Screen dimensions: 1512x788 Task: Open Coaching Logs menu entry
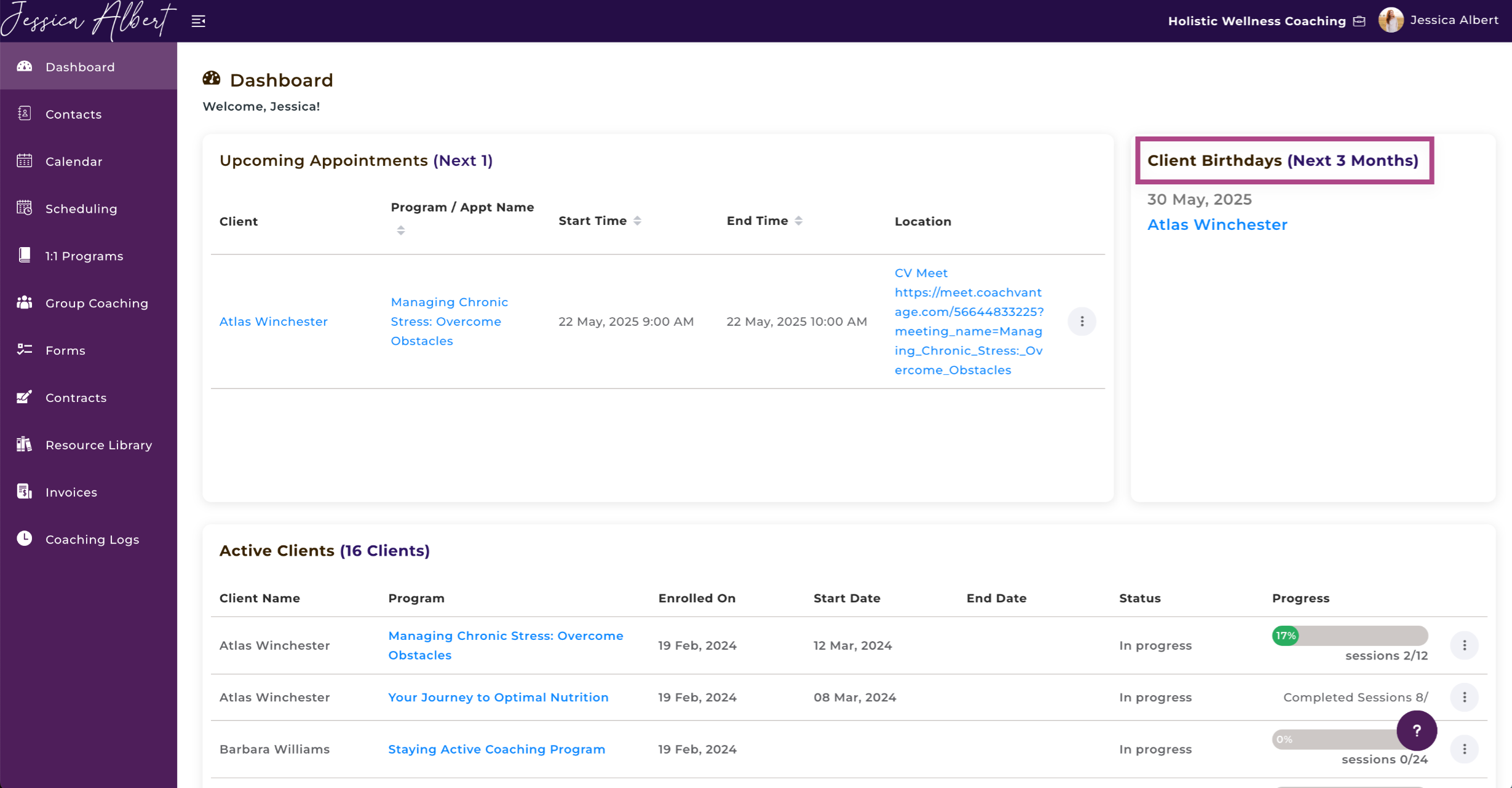(89, 539)
